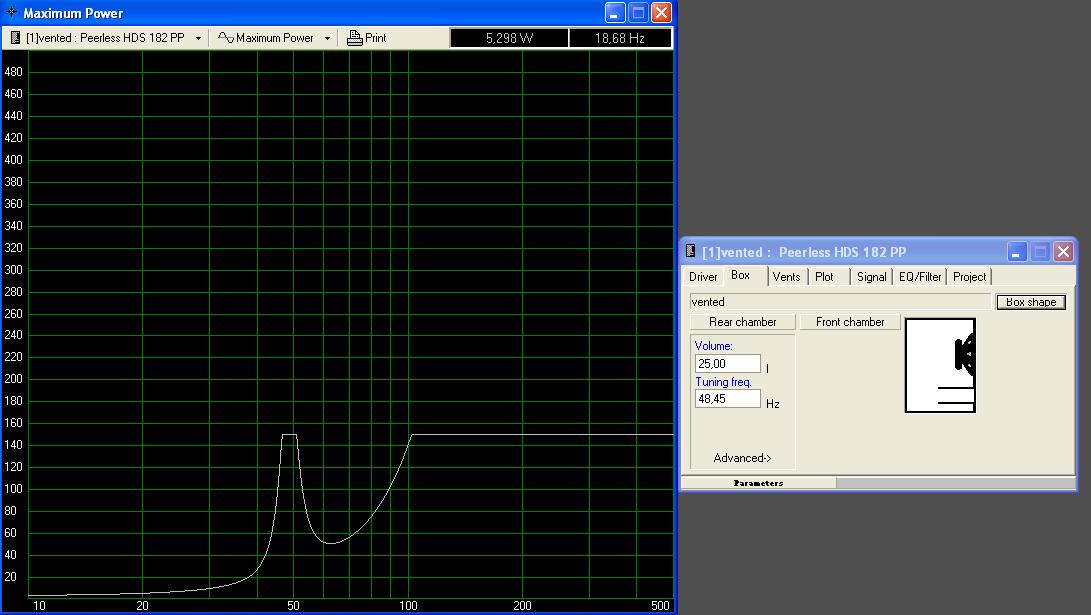This screenshot has height=615, width=1091.
Task: Expand the Advanced box settings
Action: coord(742,458)
